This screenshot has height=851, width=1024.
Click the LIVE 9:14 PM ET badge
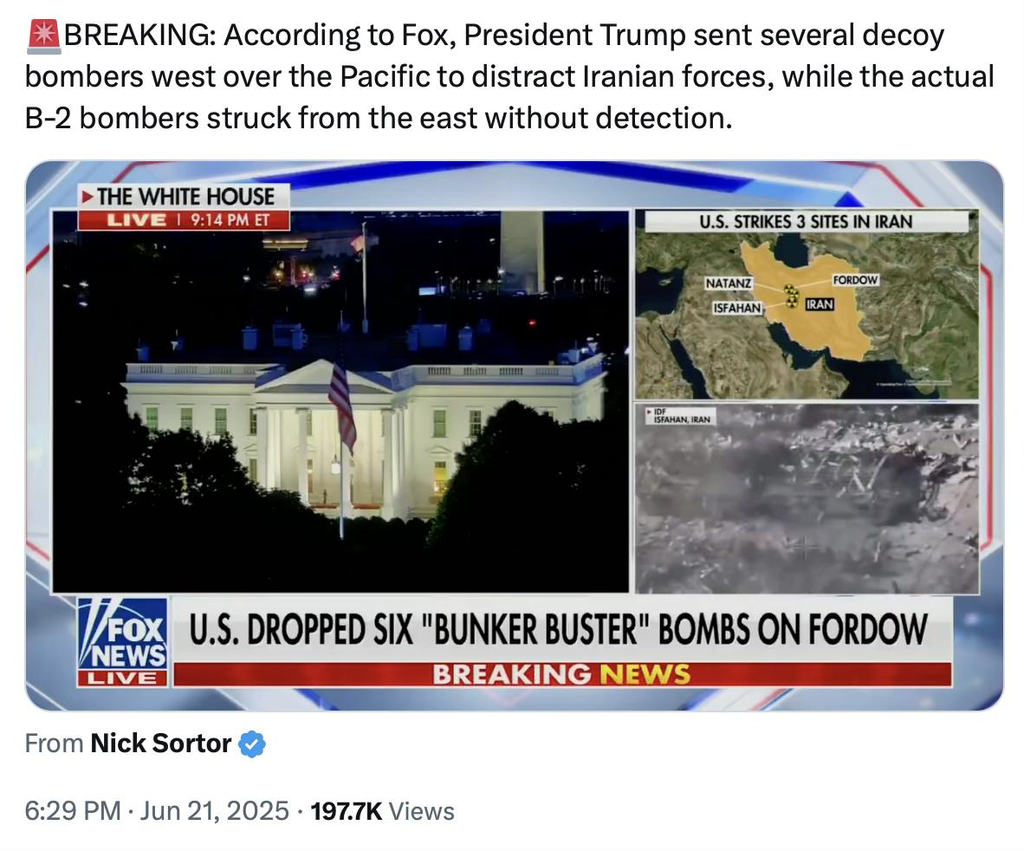(x=184, y=220)
